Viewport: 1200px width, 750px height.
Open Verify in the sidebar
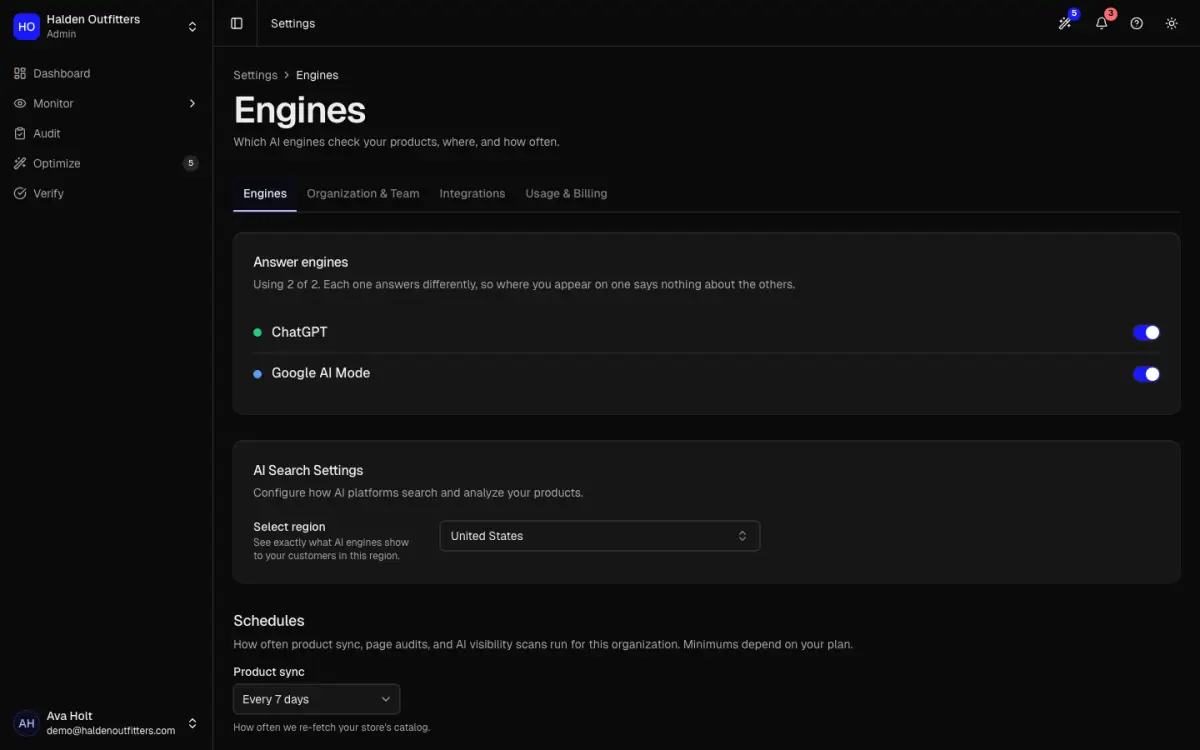coord(106,193)
